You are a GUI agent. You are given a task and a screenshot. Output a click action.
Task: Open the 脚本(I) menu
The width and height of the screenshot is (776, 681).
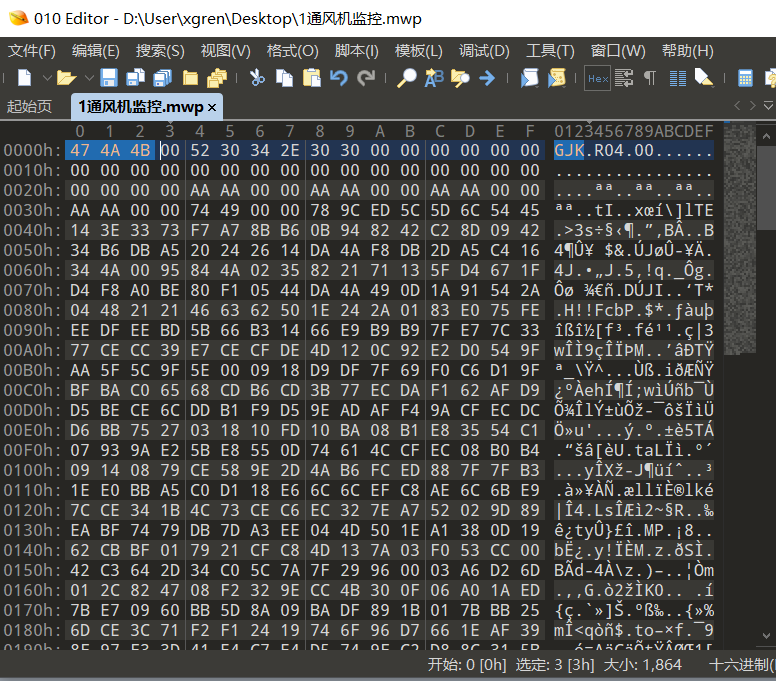point(356,50)
